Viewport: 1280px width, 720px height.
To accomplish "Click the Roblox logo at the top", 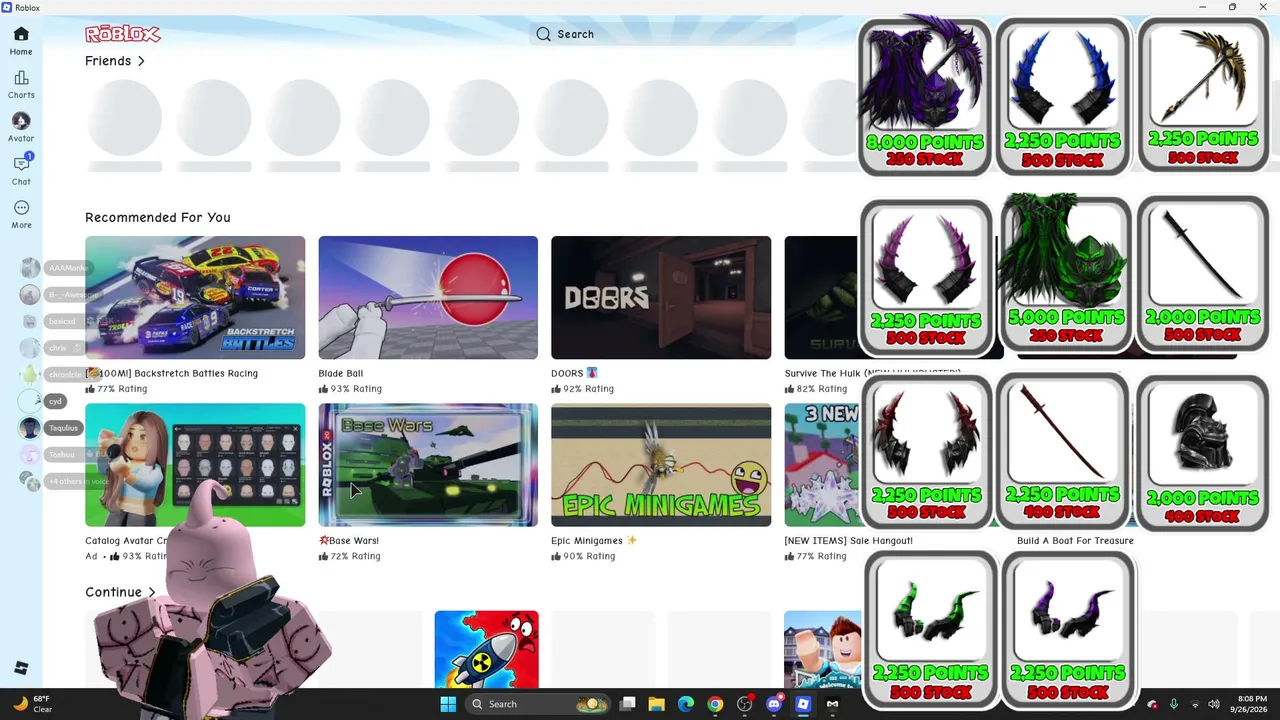I will tap(123, 34).
